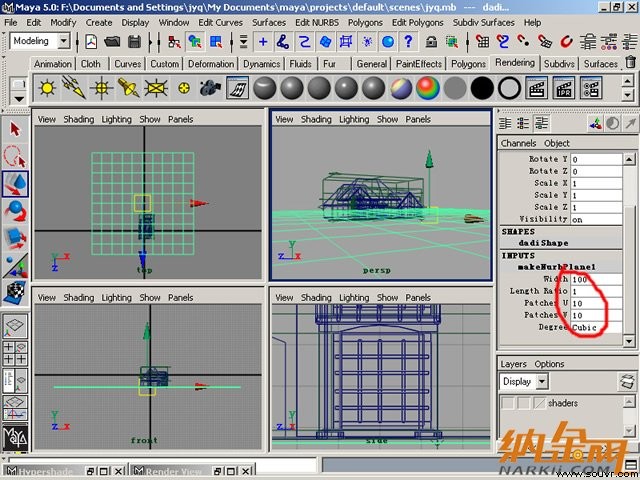This screenshot has width=640, height=480.
Task: Switch to Deformation shelf tab
Action: click(x=211, y=64)
